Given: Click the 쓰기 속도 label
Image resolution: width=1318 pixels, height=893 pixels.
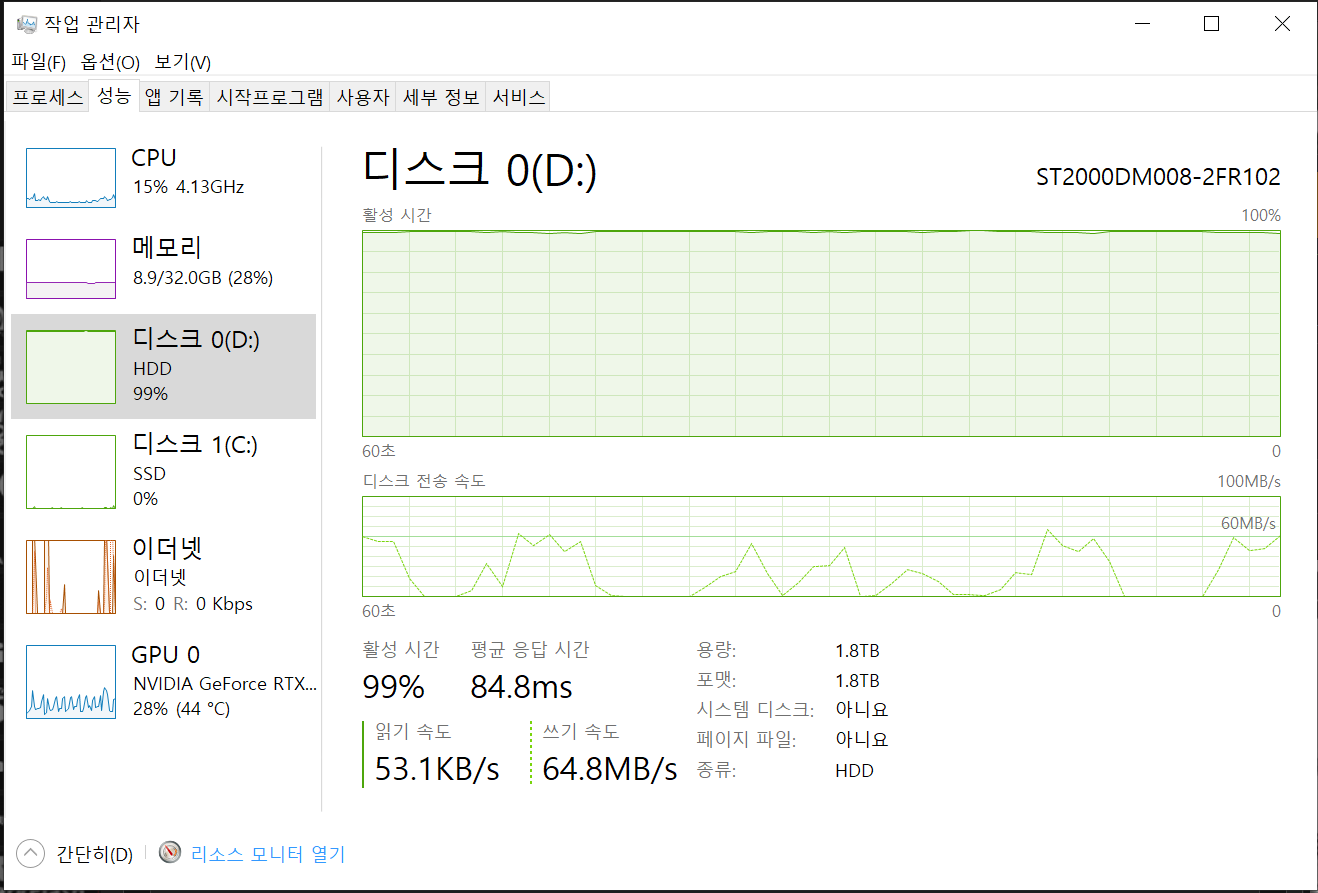Looking at the screenshot, I should 581,731.
